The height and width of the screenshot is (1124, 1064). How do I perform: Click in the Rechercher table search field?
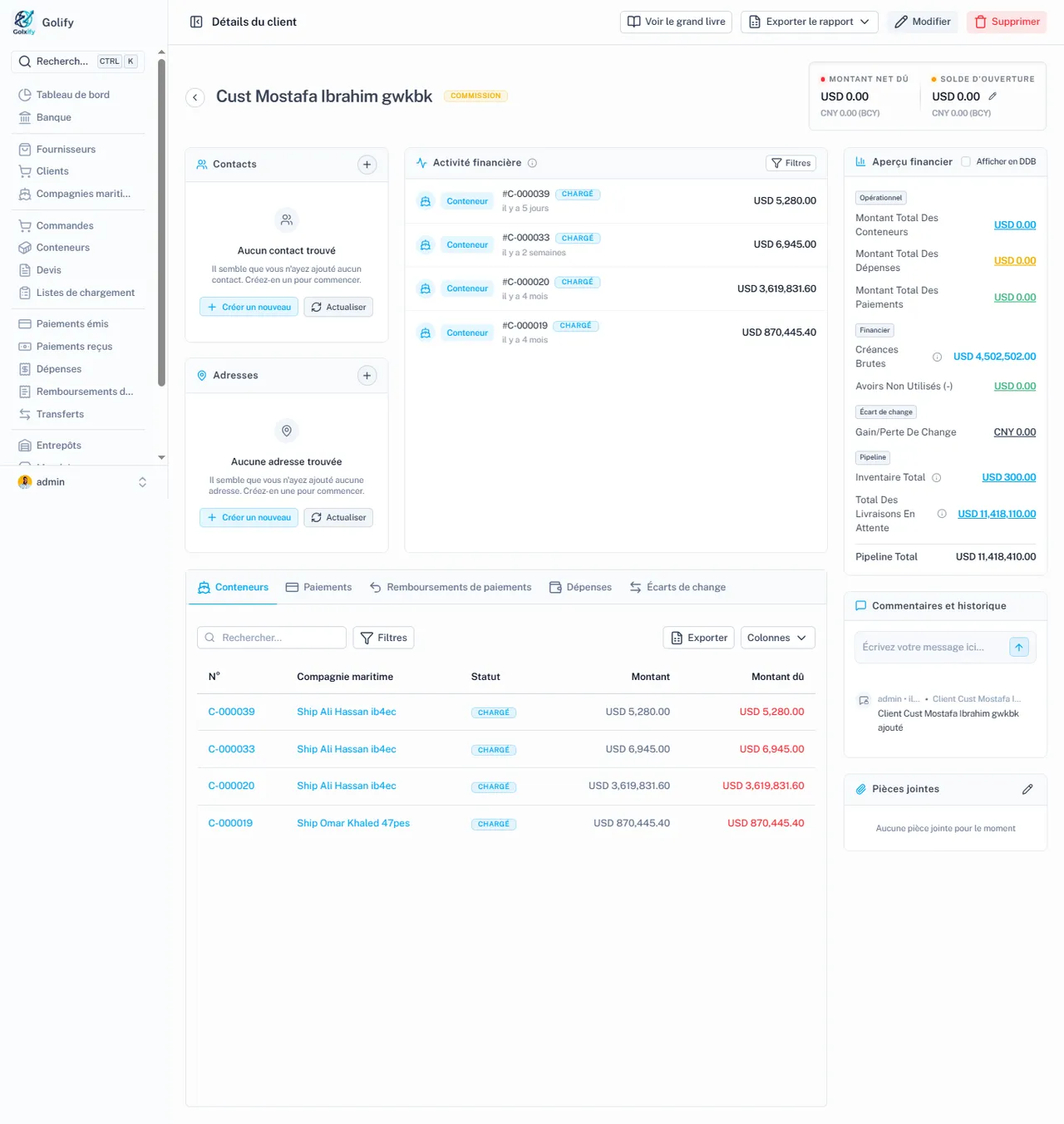pos(272,638)
